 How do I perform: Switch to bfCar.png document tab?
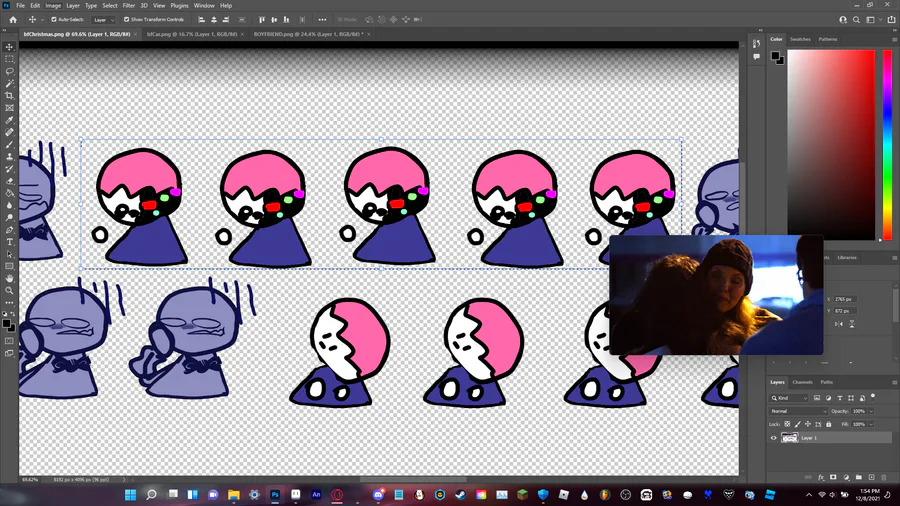(192, 34)
